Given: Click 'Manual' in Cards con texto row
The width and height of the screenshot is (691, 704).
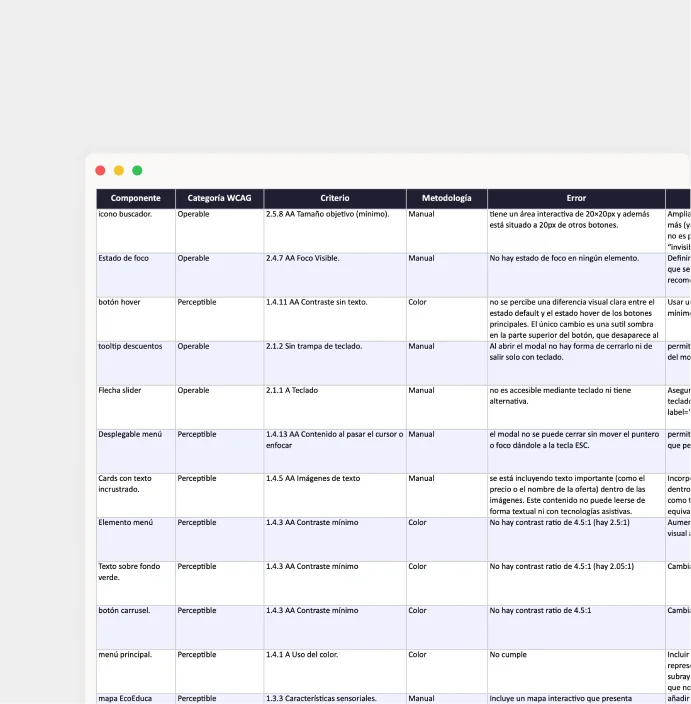Looking at the screenshot, I should pos(447,495).
